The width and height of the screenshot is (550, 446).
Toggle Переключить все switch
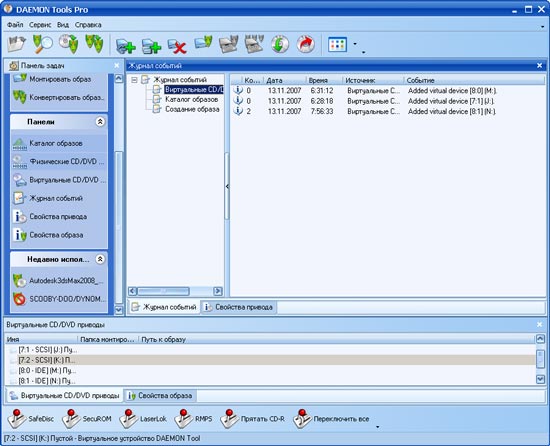(x=331, y=419)
